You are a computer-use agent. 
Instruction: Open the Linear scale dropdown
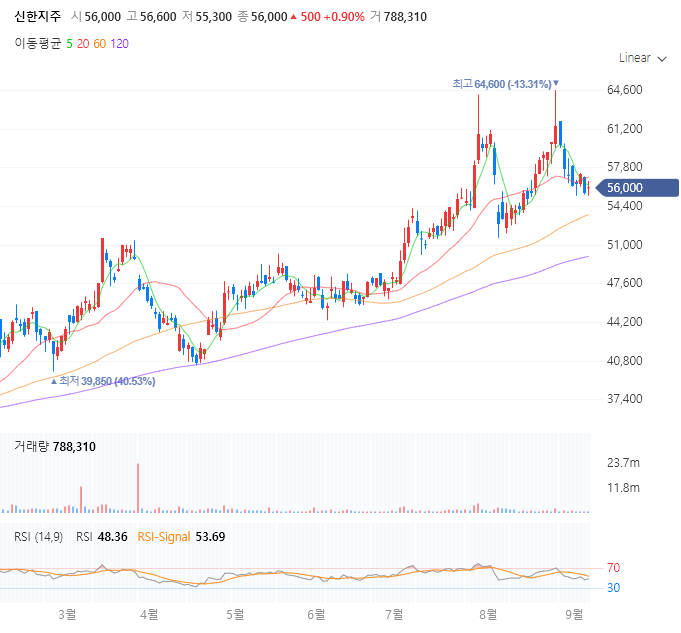pyautogui.click(x=642, y=58)
